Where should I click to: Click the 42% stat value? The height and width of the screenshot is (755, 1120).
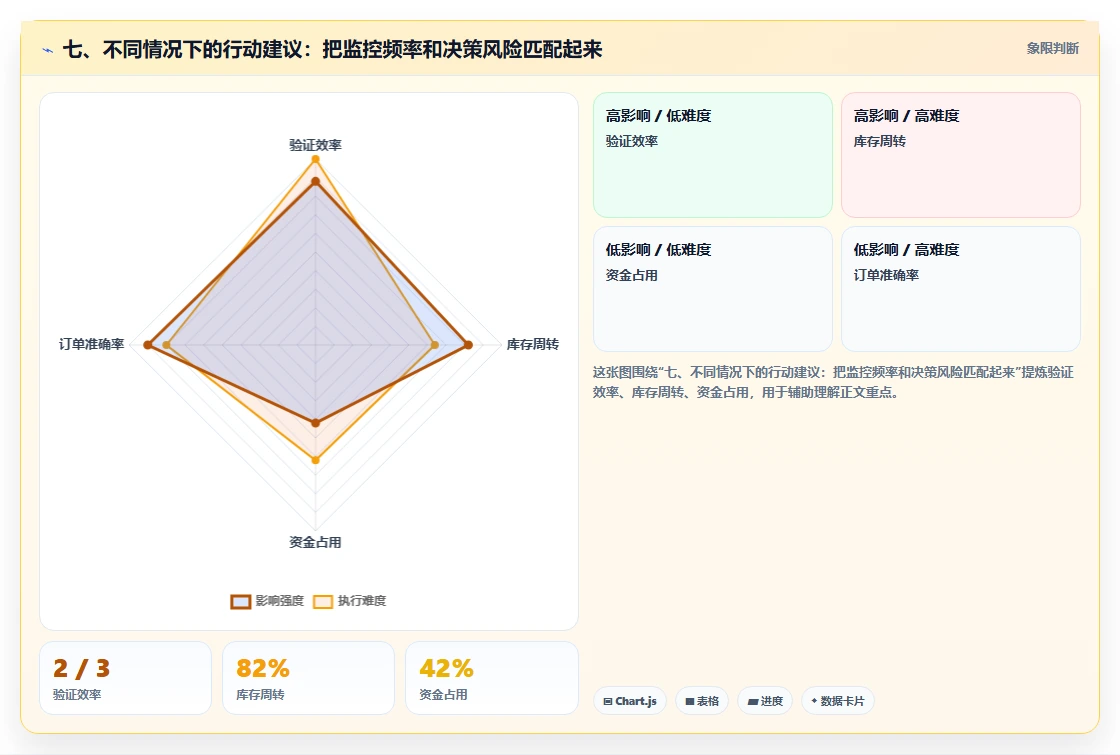(446, 669)
